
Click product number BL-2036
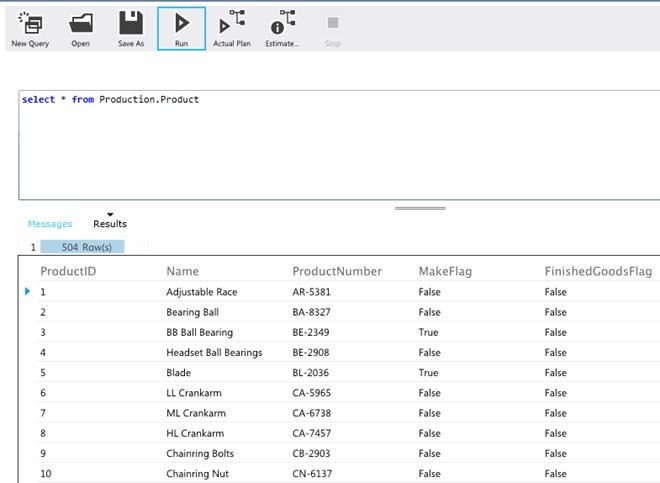[x=311, y=373]
